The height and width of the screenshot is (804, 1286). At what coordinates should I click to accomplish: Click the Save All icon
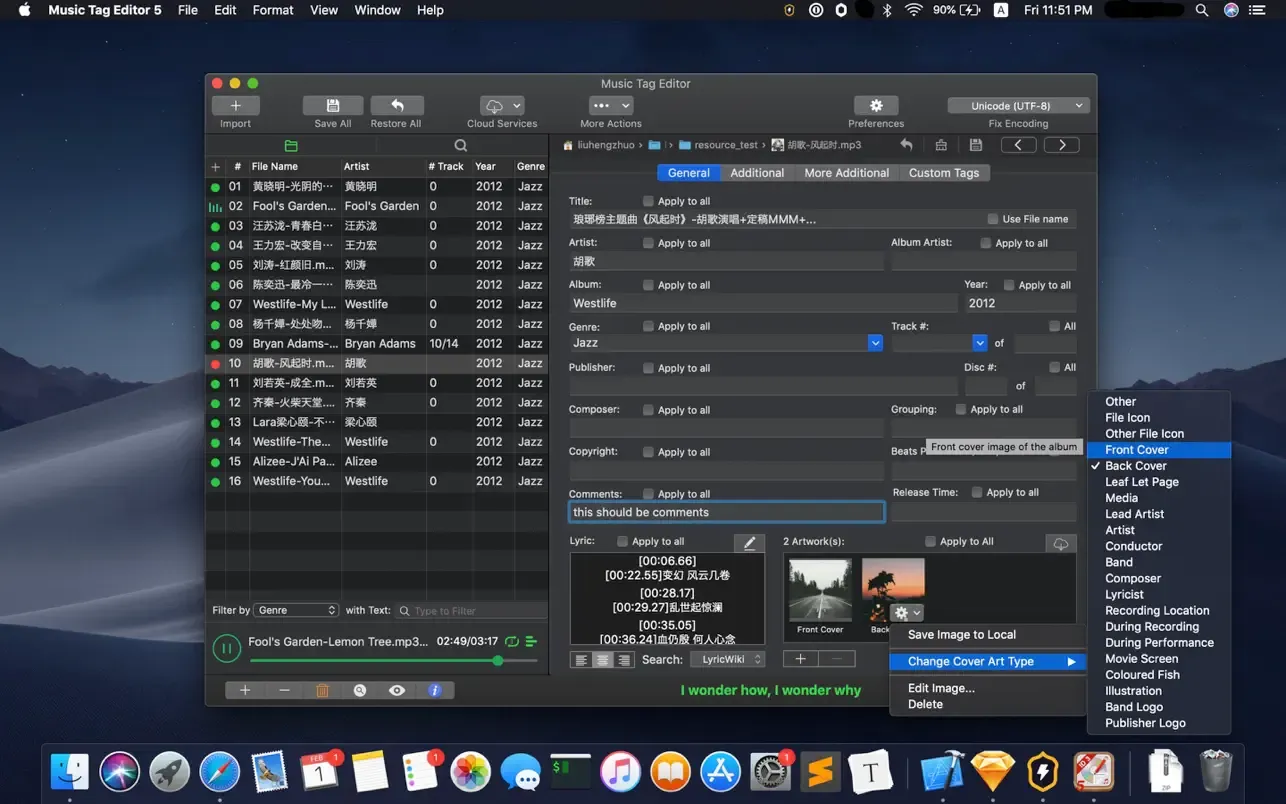point(332,105)
